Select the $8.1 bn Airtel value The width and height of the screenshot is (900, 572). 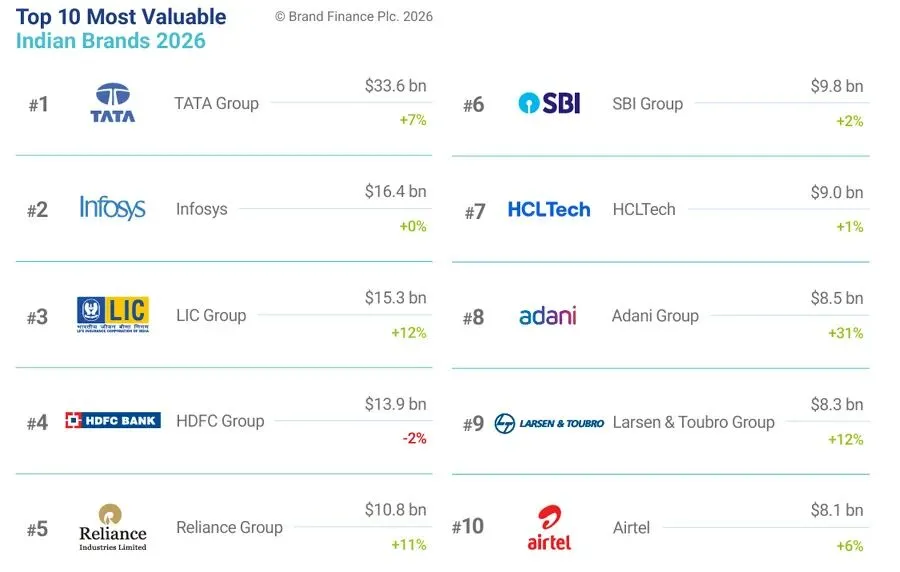pyautogui.click(x=837, y=510)
